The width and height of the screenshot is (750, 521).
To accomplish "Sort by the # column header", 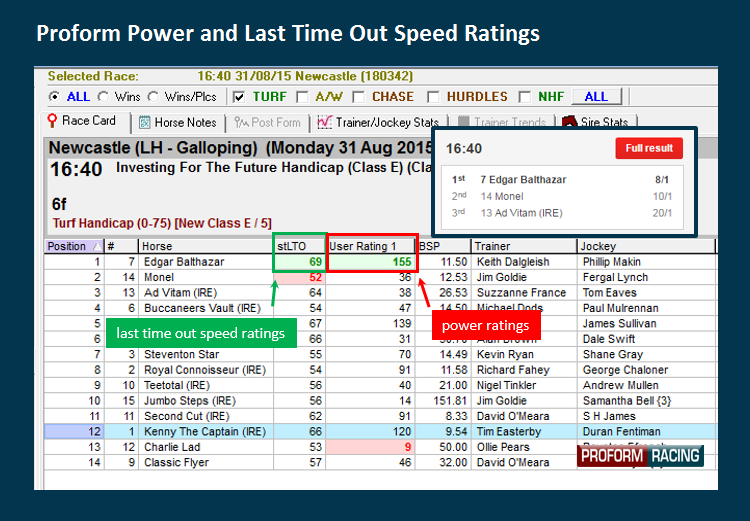I will click(x=121, y=246).
